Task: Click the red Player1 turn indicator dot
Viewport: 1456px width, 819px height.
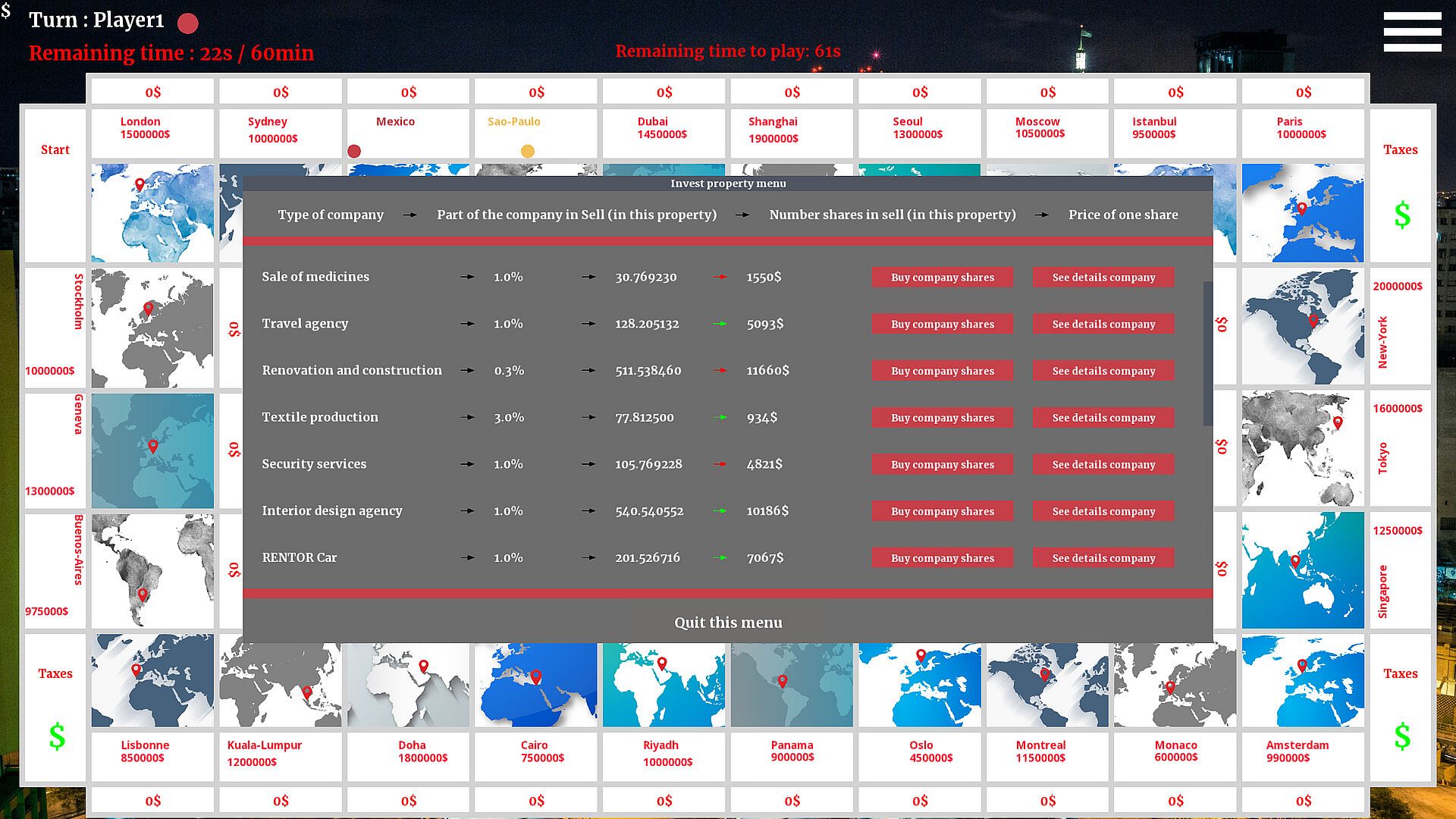Action: point(188,24)
